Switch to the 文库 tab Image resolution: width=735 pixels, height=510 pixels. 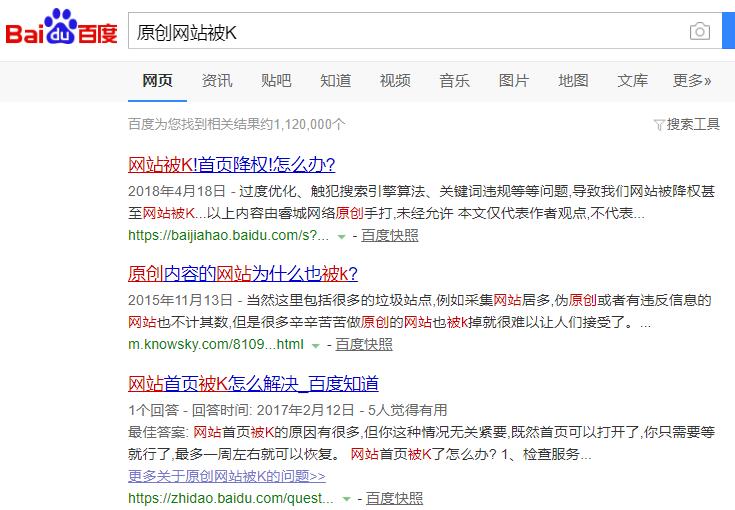tap(632, 81)
